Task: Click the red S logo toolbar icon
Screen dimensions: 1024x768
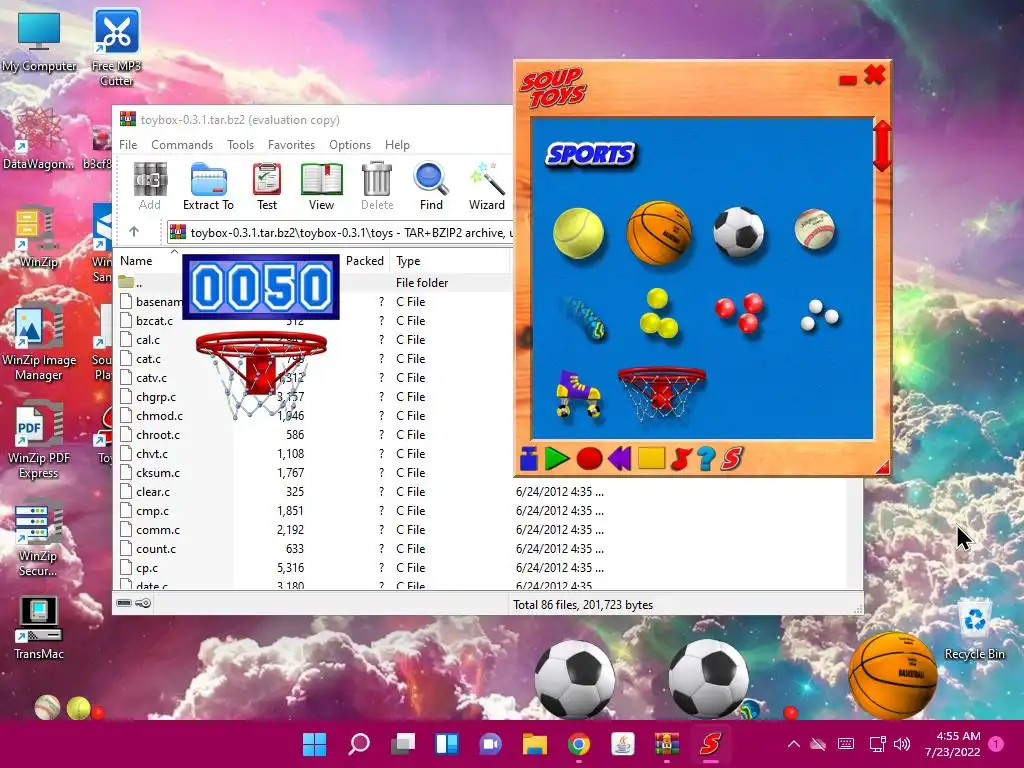Action: [732, 458]
